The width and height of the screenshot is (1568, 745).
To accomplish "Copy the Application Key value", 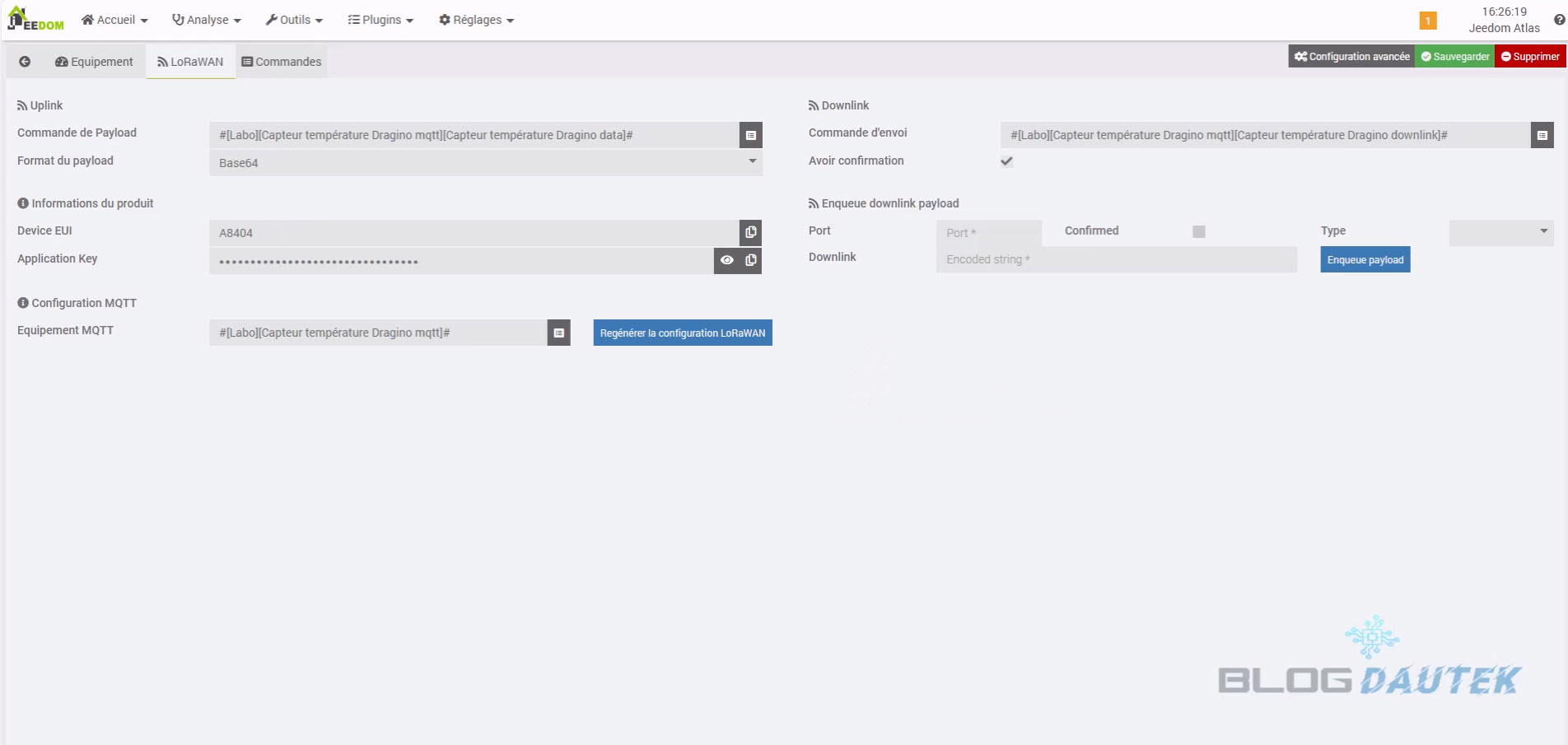I will click(x=751, y=261).
